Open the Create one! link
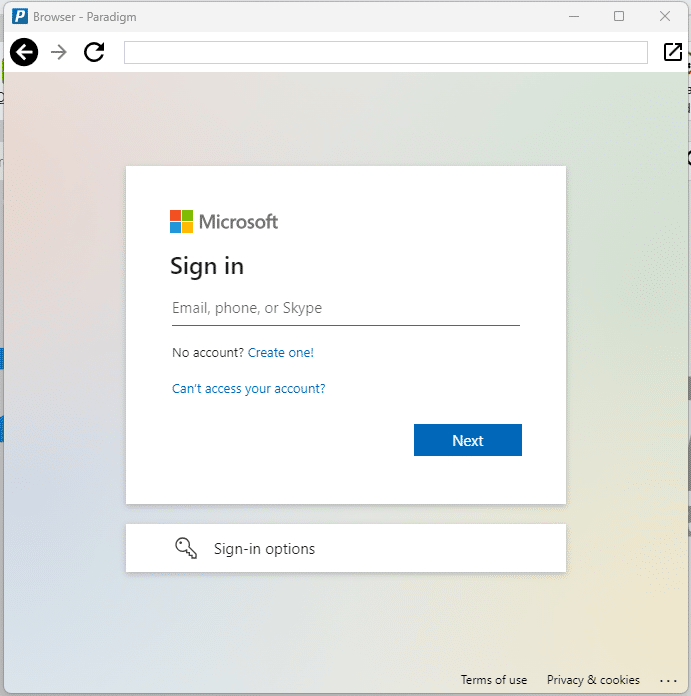The width and height of the screenshot is (691, 696). click(280, 352)
